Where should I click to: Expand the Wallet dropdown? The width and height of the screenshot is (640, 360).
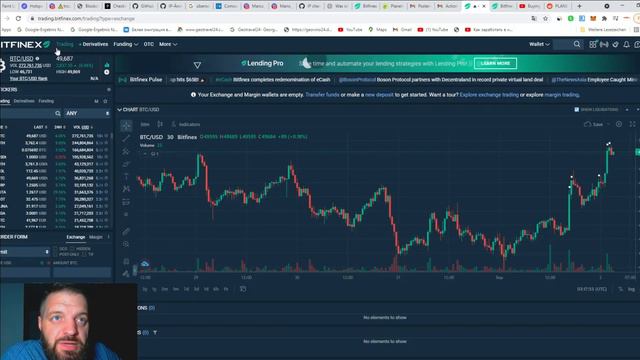pos(539,44)
